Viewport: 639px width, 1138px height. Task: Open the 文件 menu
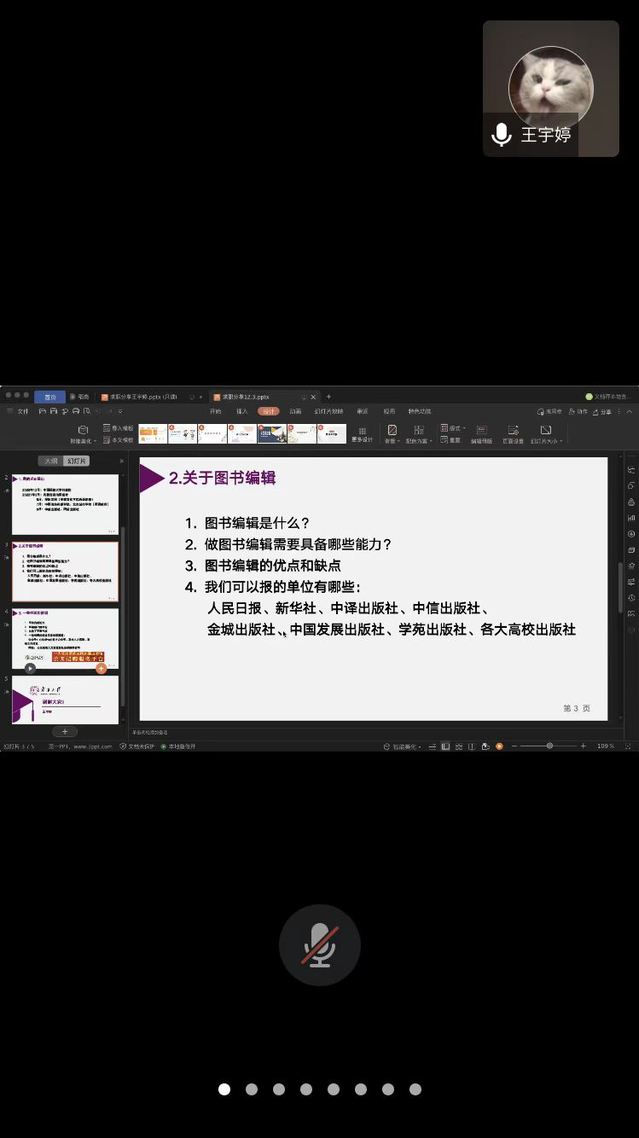tap(18, 411)
